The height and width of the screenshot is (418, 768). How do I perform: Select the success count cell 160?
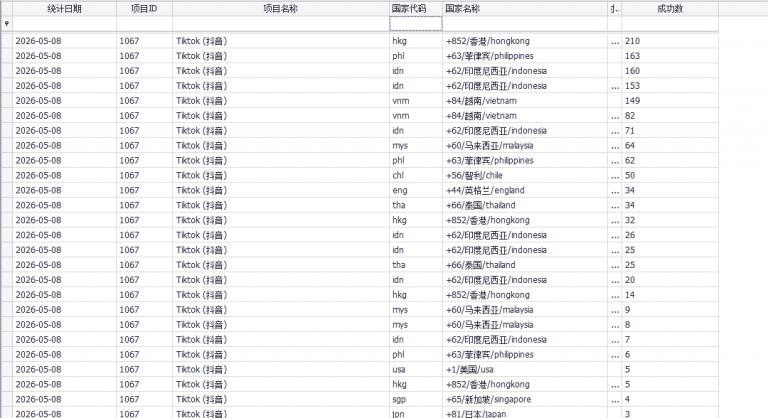tap(670, 71)
